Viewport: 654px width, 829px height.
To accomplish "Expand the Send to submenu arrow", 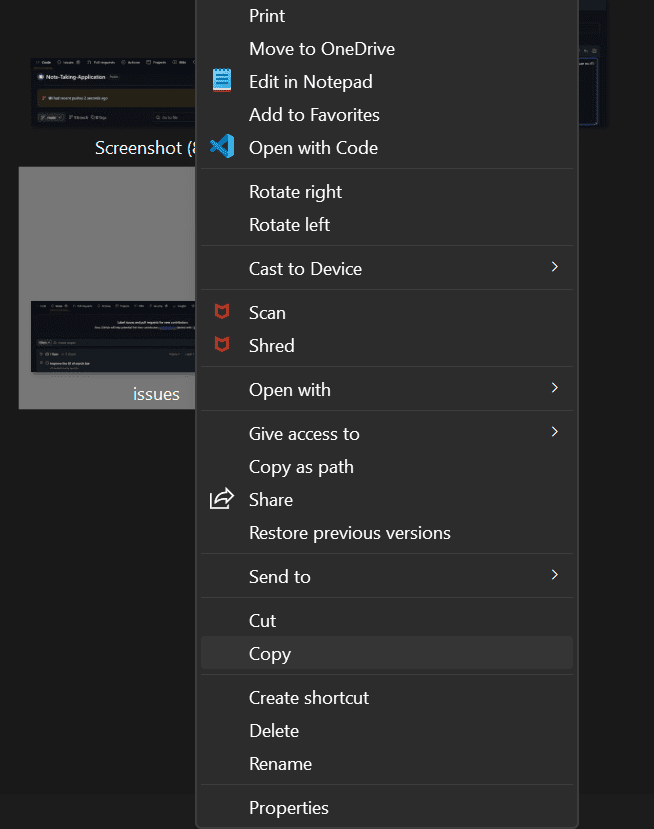I will [x=555, y=575].
